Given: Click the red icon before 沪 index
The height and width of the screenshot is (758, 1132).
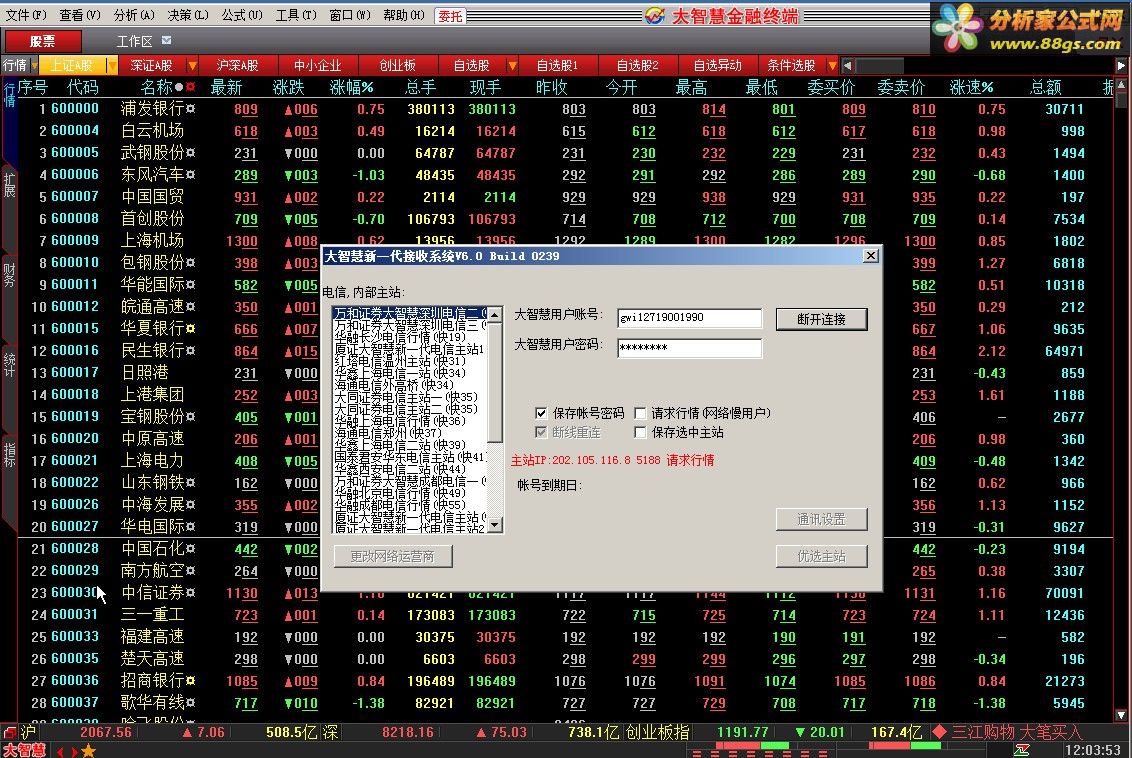Looking at the screenshot, I should (x=10, y=732).
